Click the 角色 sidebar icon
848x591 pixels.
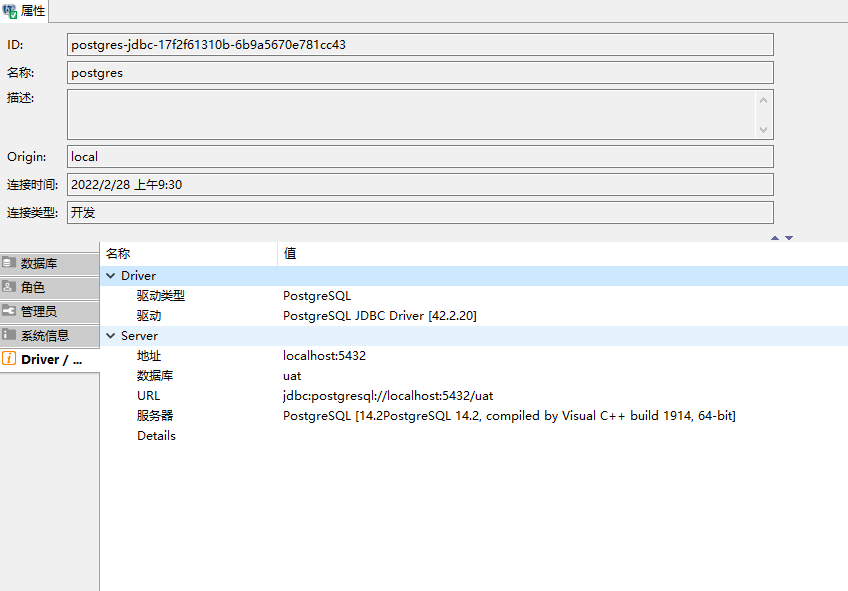tap(9, 287)
